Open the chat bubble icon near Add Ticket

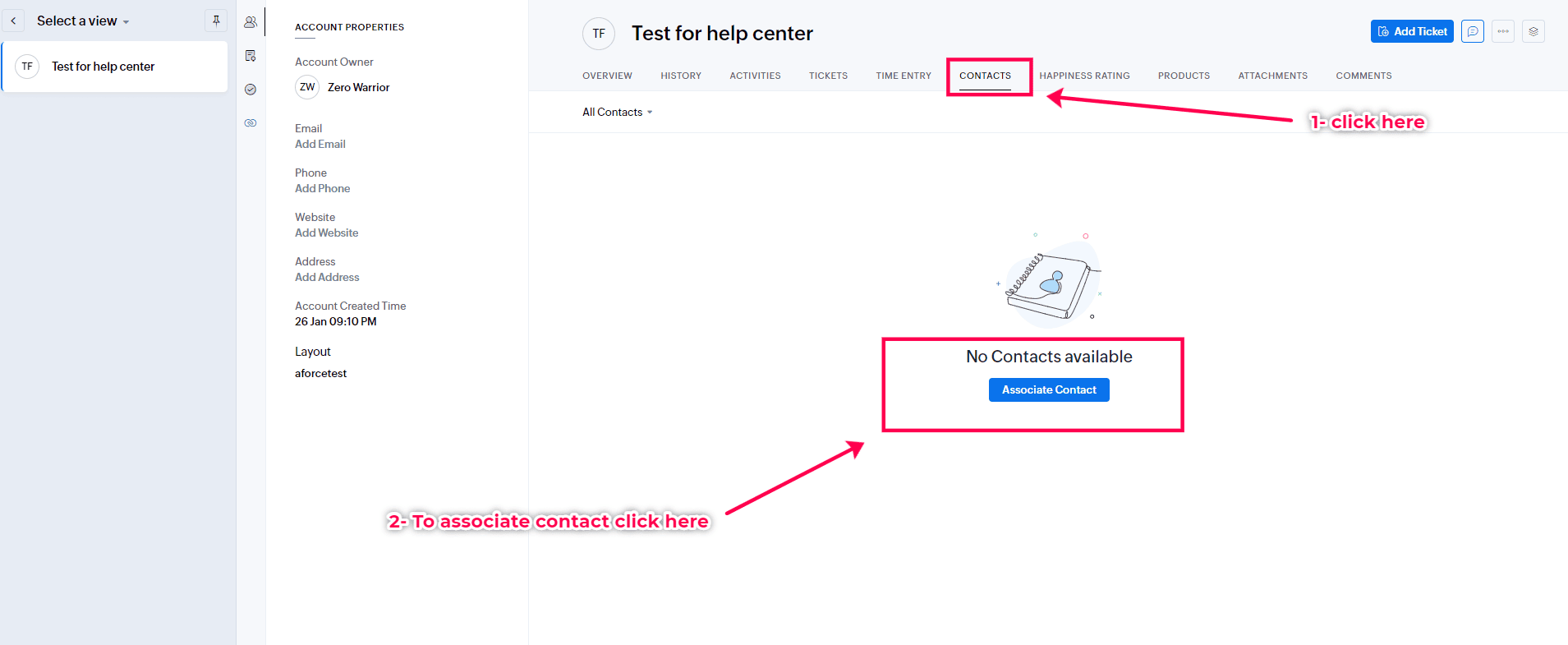(x=1473, y=31)
